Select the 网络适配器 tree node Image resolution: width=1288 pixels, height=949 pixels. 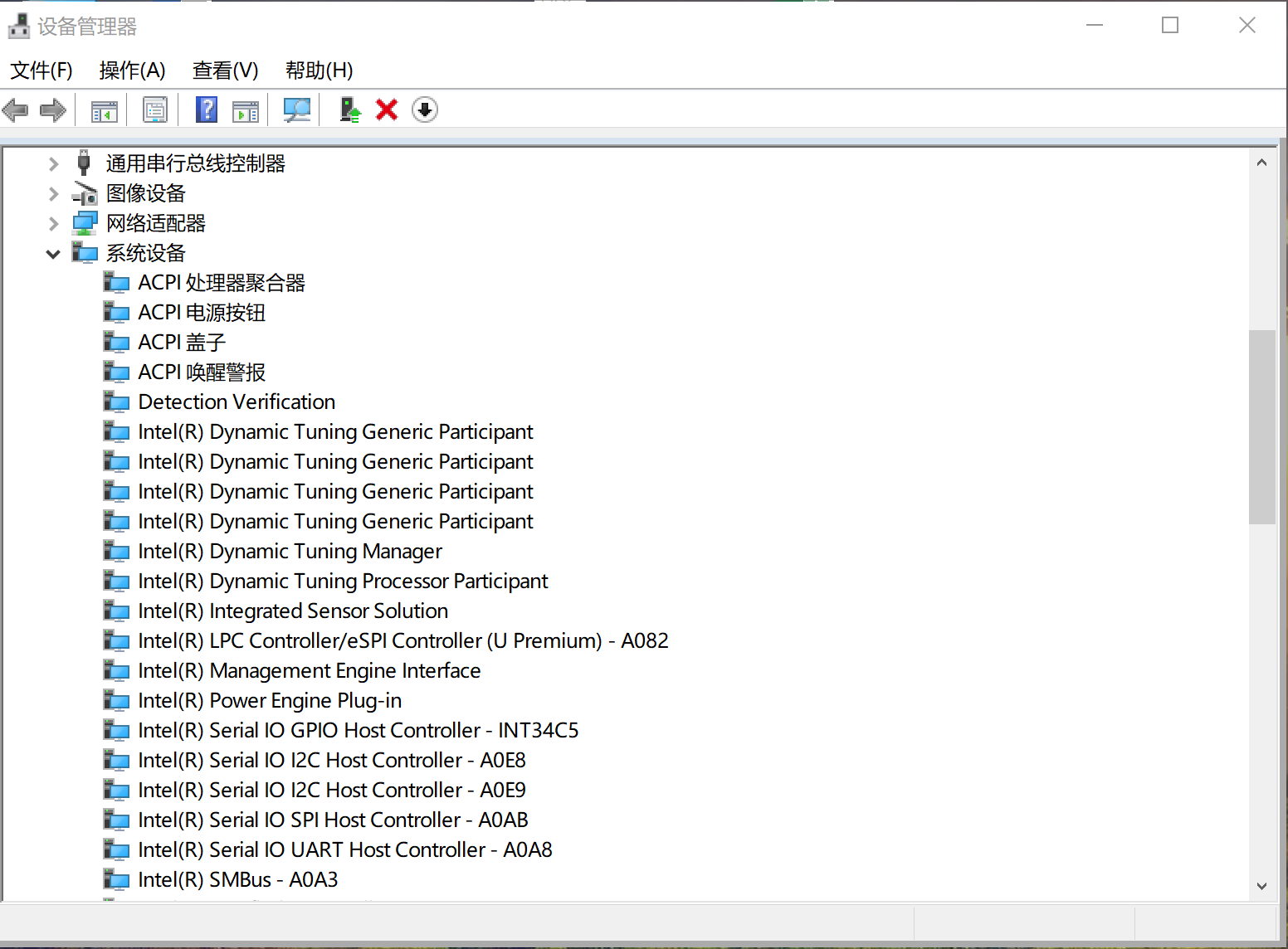(156, 223)
